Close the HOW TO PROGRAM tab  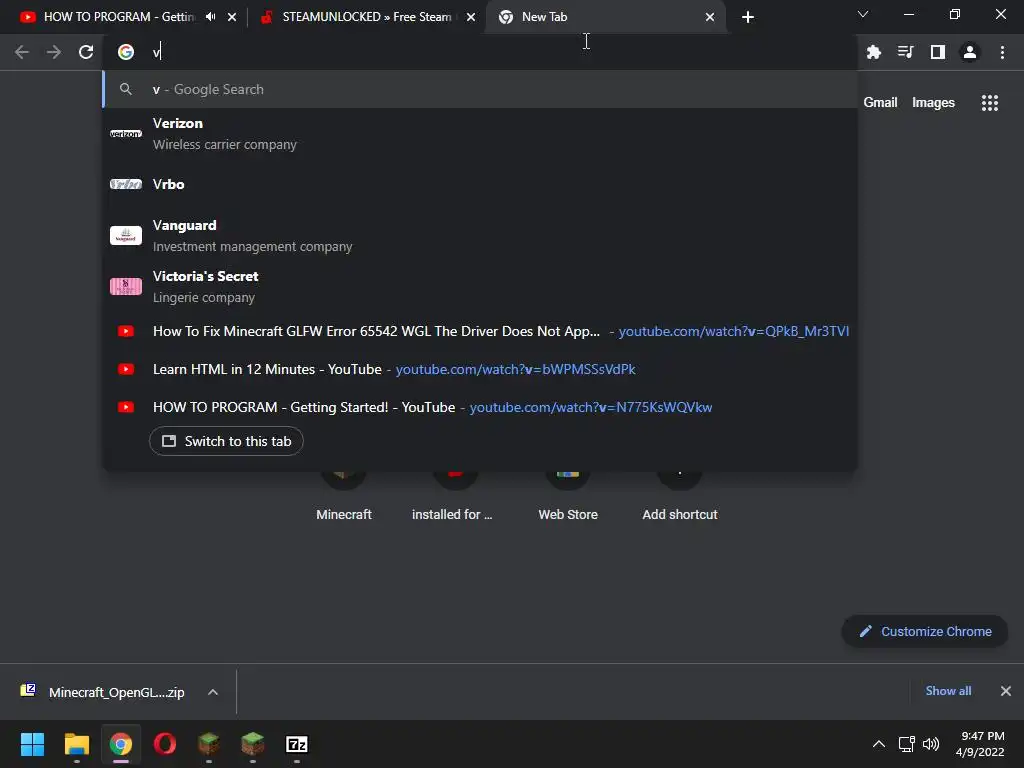(232, 17)
